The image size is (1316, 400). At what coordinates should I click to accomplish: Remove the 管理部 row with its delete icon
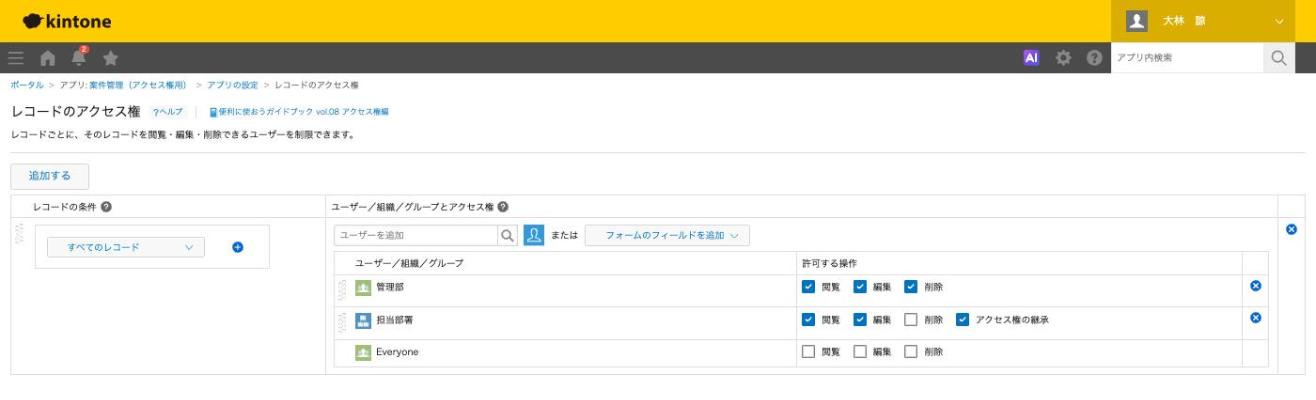click(1255, 286)
